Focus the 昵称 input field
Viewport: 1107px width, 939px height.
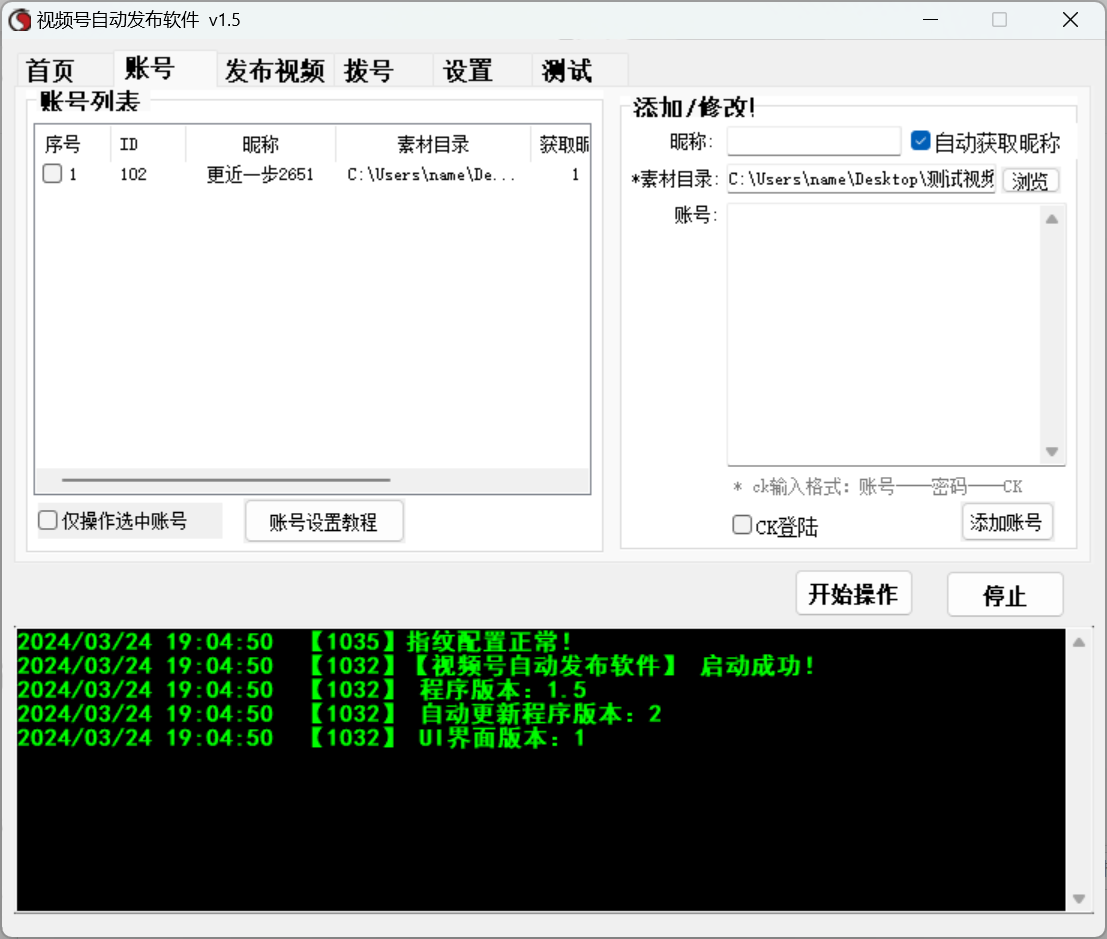point(813,142)
